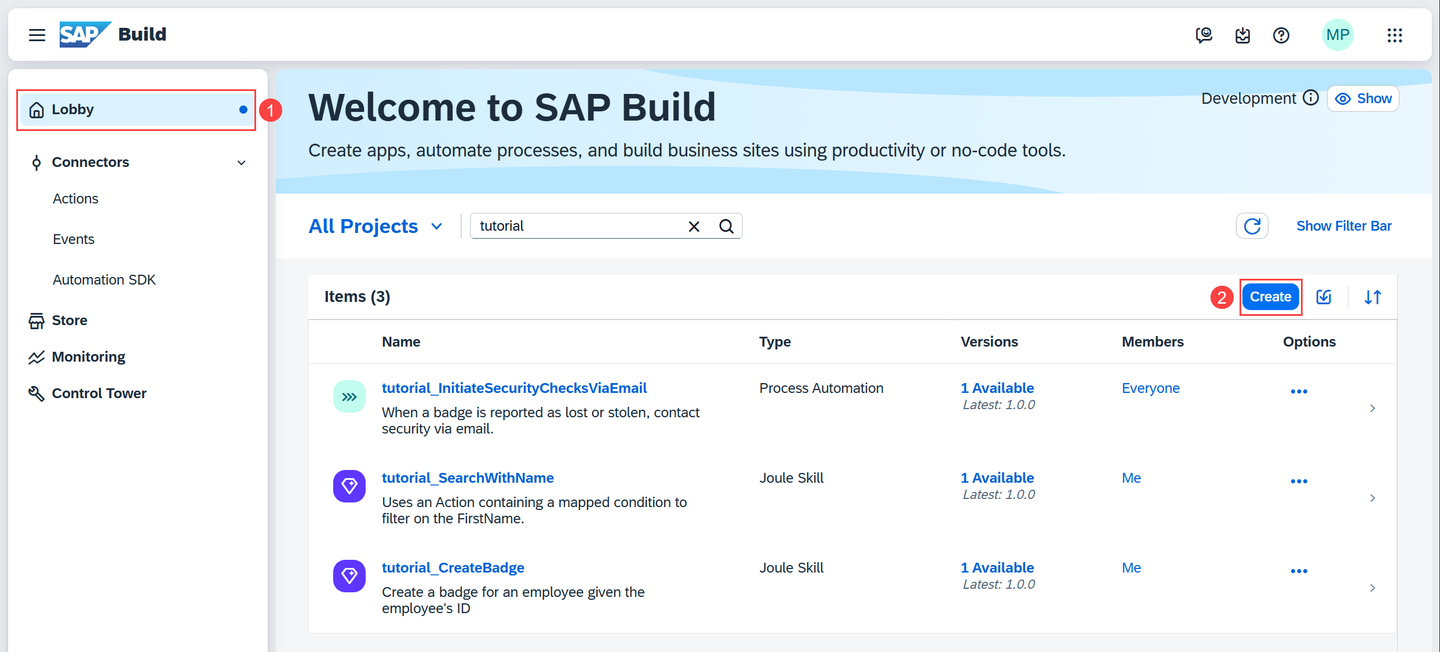Click Joule Skill type for tutorial_SearchWithName
Screen dimensions: 1440x652
(791, 478)
